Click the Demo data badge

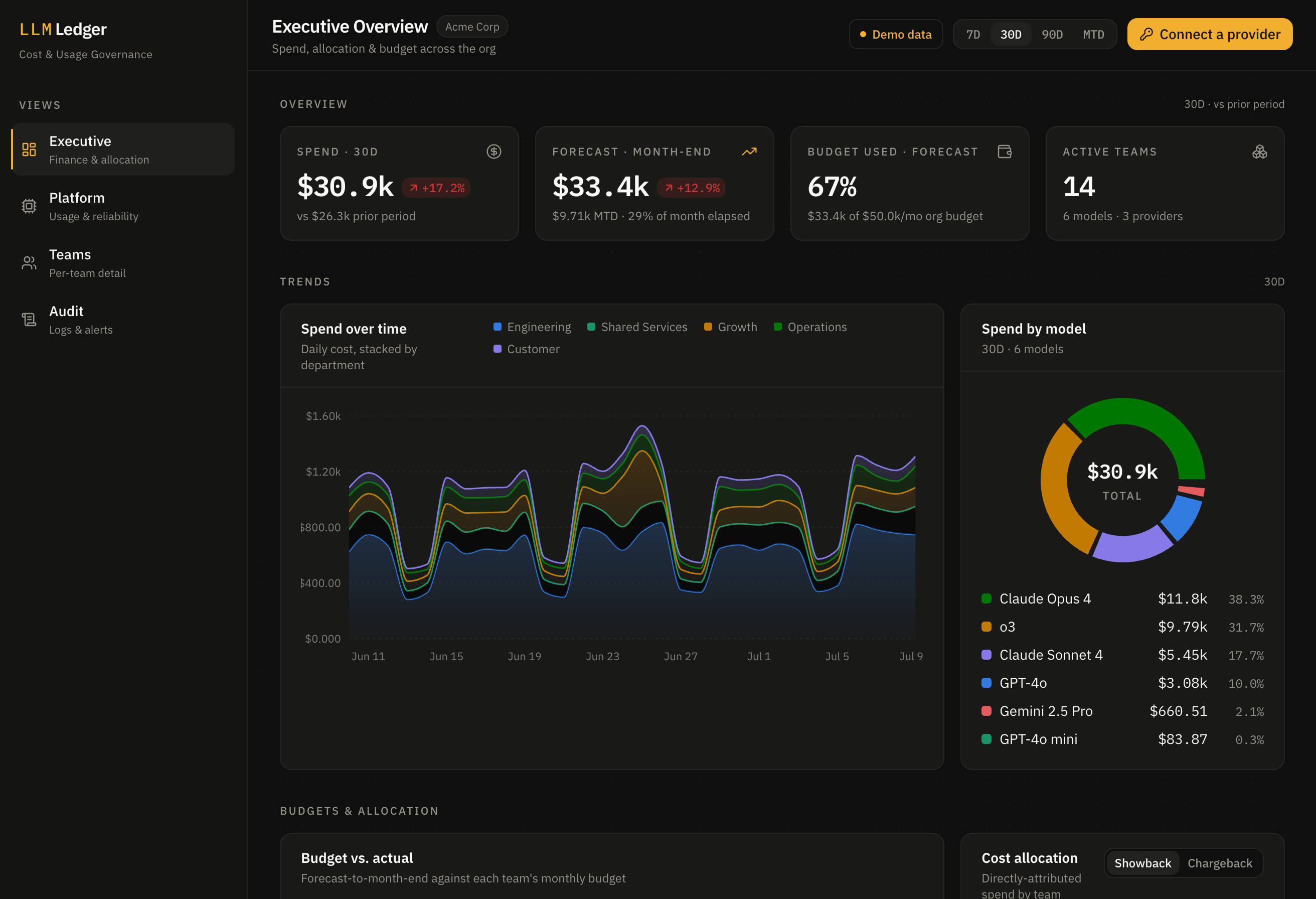coord(895,35)
